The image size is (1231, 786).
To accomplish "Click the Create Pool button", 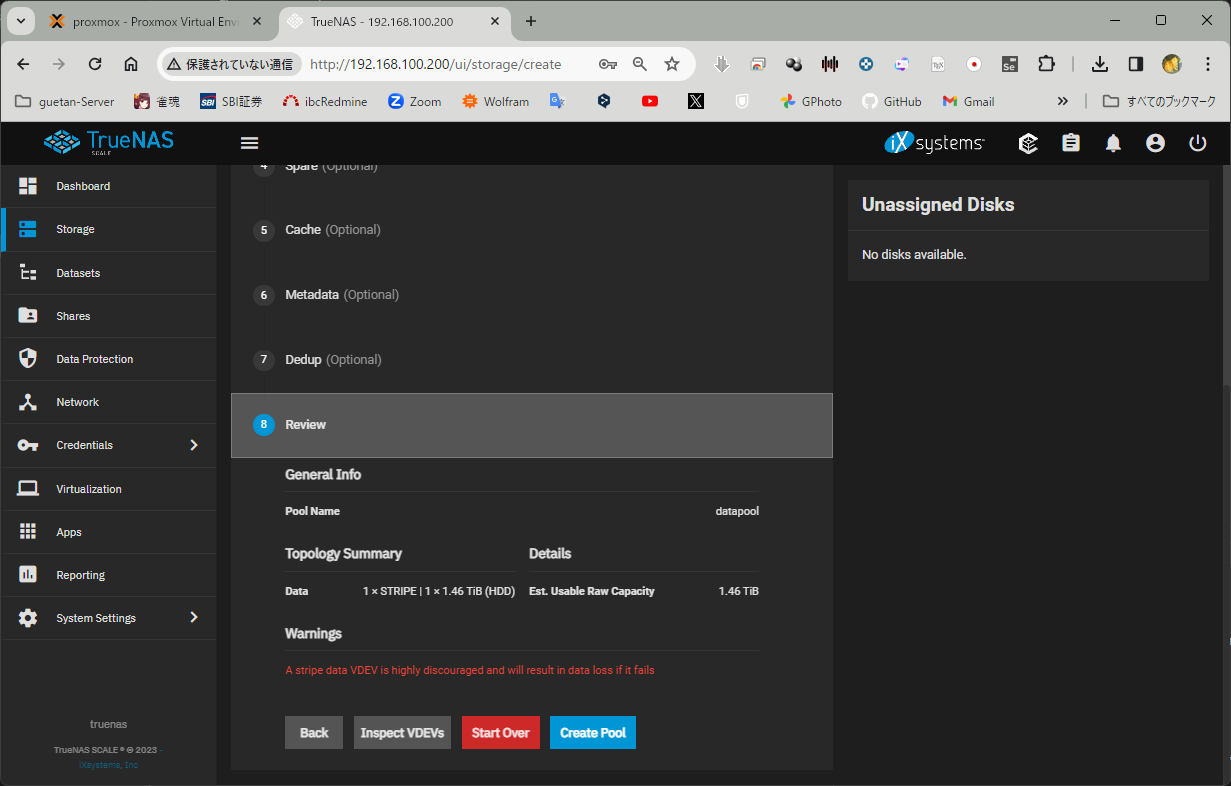I will point(592,733).
